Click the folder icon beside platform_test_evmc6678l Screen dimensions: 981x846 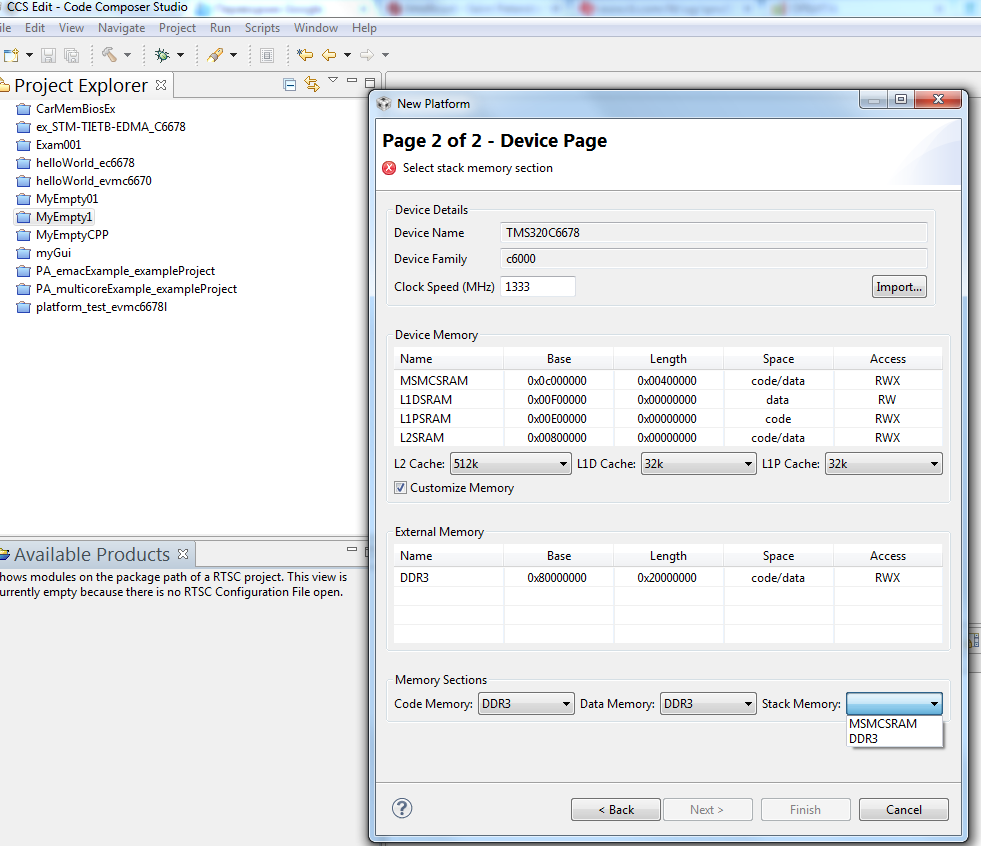[24, 307]
